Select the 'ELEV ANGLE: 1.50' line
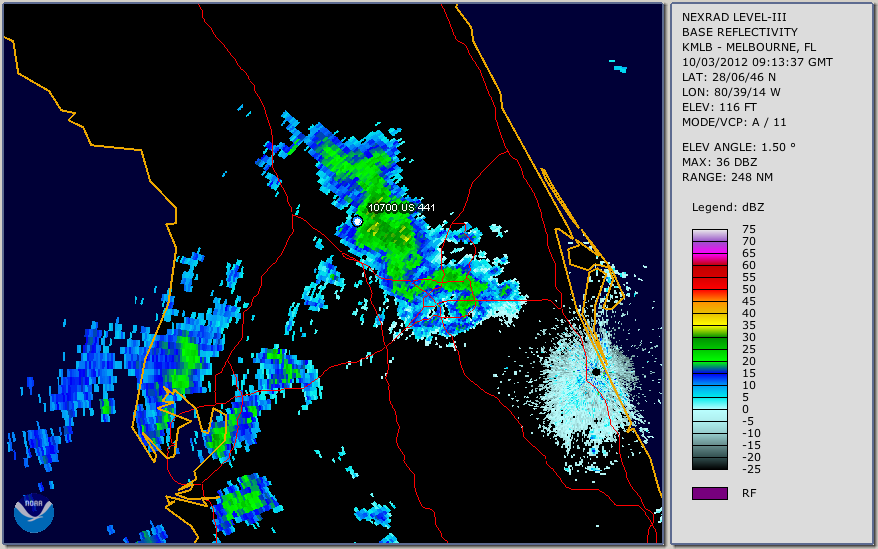878x549 pixels. click(738, 147)
